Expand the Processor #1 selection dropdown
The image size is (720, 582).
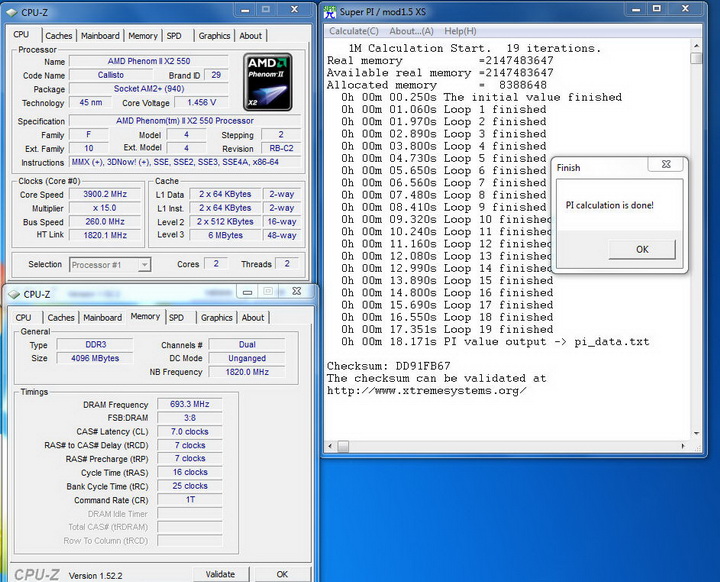pyautogui.click(x=144, y=265)
